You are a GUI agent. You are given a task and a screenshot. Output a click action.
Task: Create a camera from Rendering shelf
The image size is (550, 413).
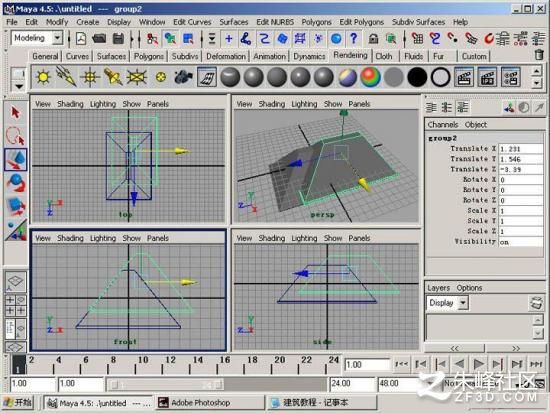click(183, 77)
